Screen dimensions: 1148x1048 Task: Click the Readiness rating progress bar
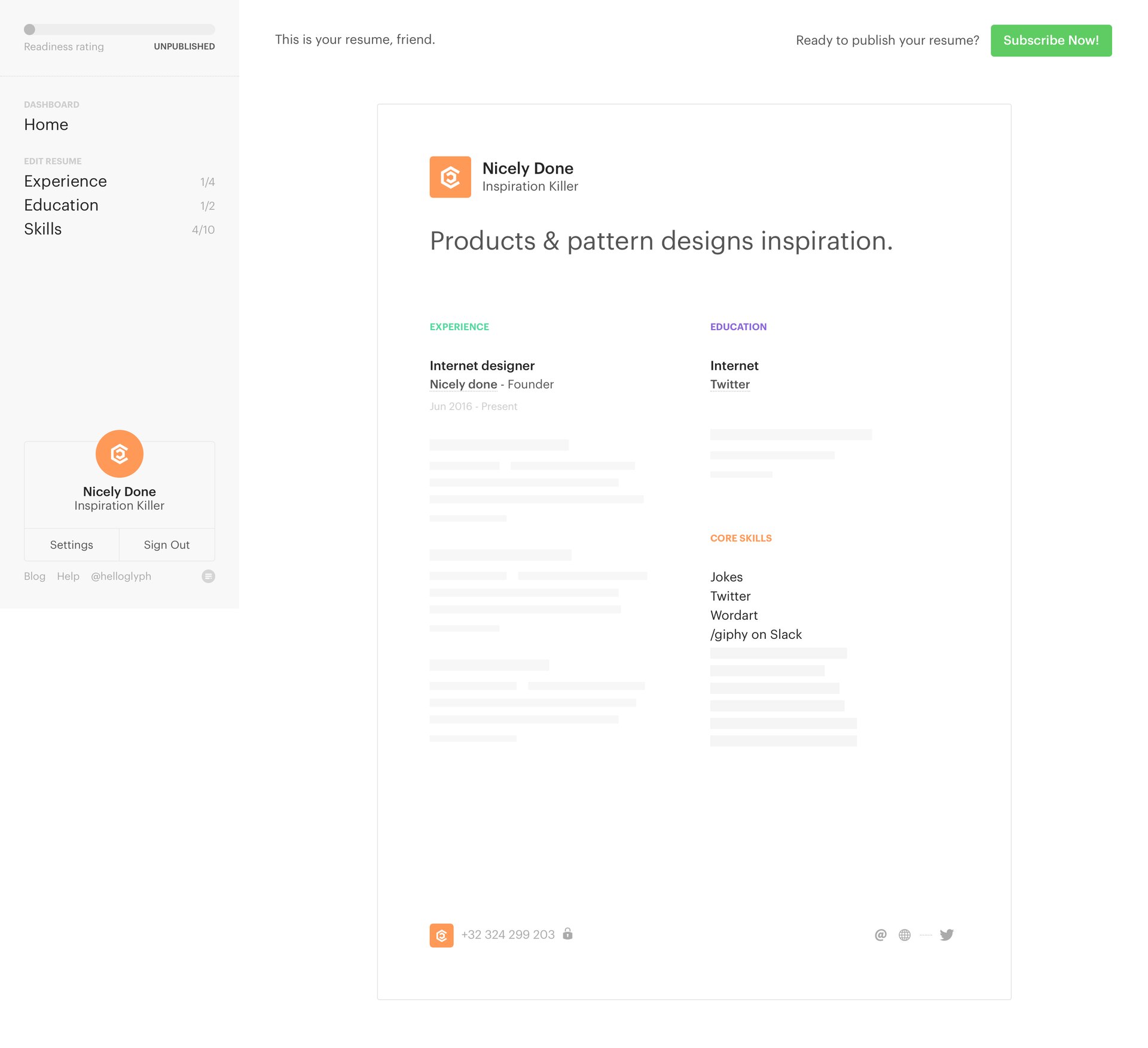click(119, 29)
